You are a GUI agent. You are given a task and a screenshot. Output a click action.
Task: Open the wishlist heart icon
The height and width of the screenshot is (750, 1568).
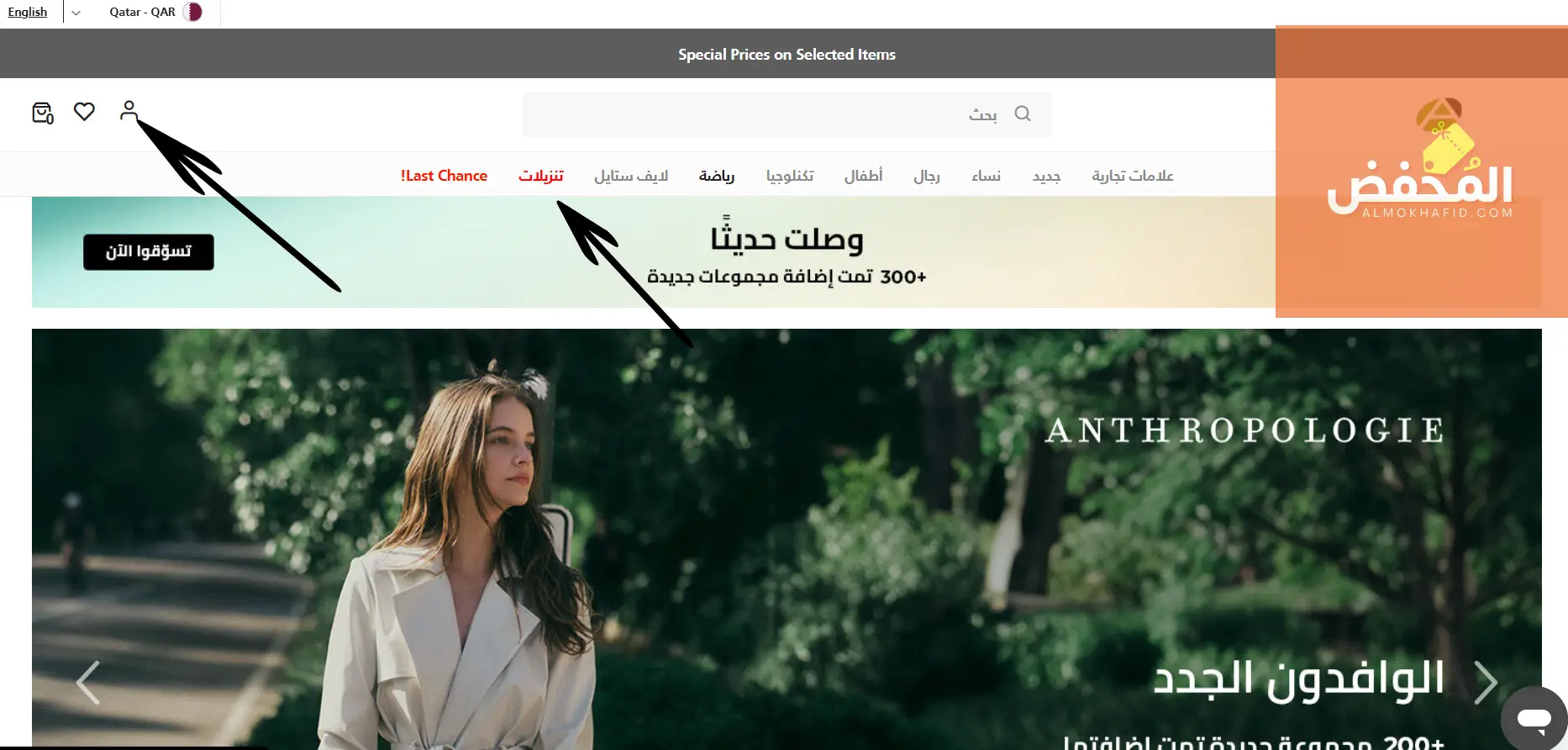(84, 111)
